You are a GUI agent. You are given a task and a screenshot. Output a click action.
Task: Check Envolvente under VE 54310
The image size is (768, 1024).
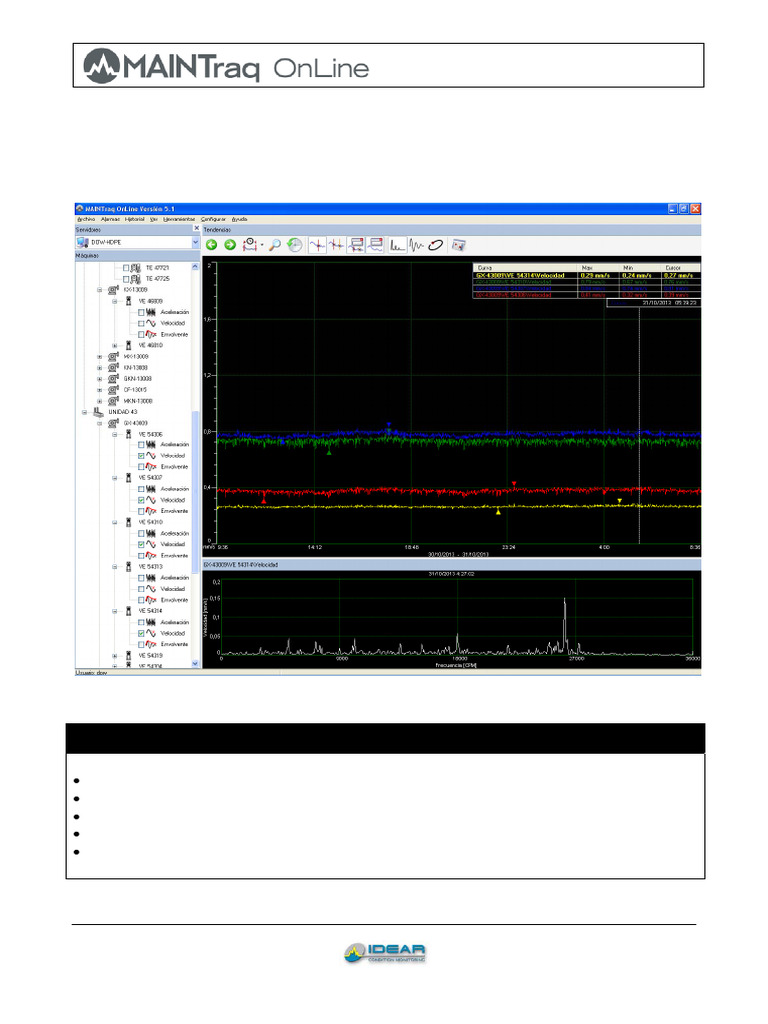[x=142, y=555]
